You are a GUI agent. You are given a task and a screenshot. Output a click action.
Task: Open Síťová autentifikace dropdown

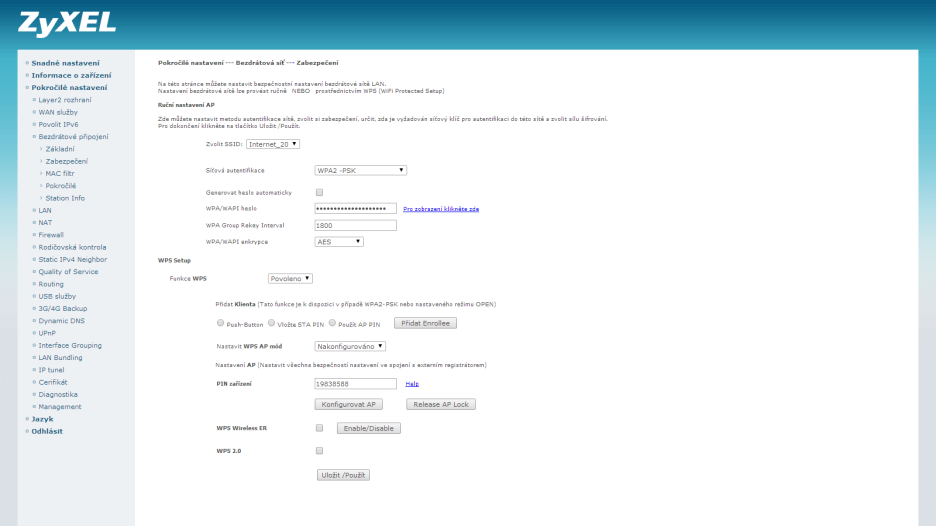361,170
